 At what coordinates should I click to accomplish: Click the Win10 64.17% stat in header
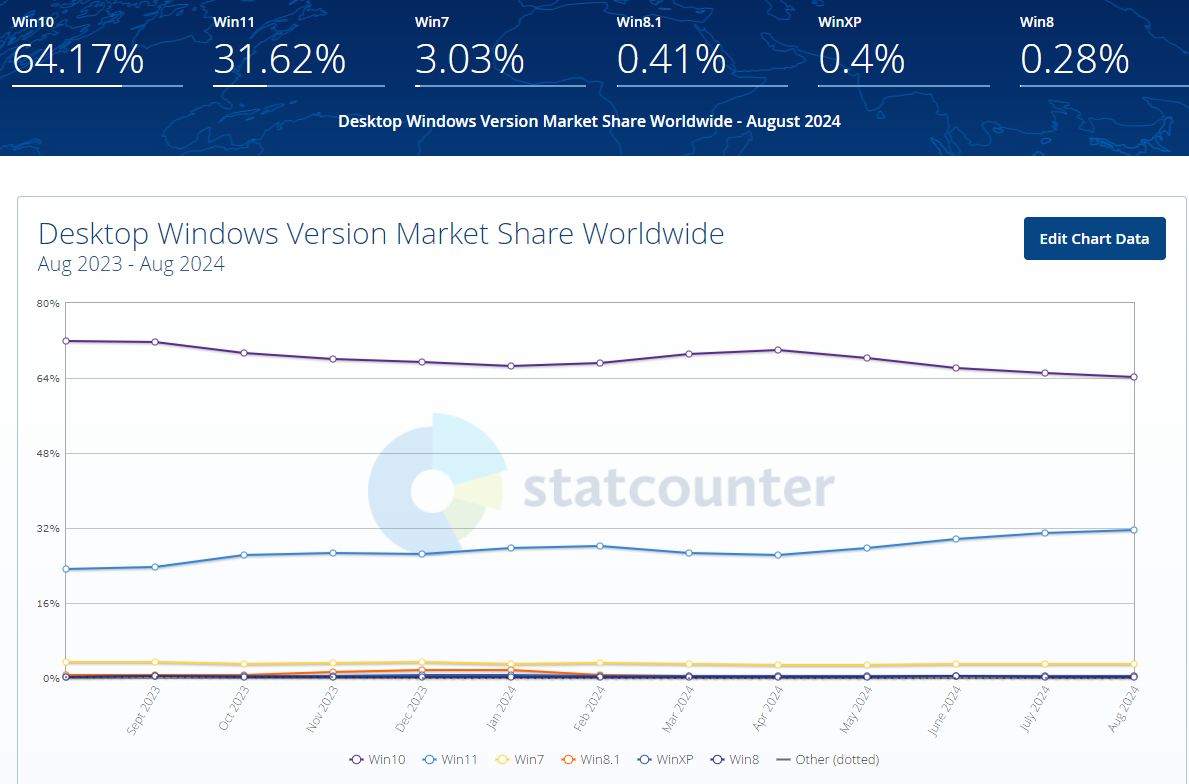coord(78,60)
